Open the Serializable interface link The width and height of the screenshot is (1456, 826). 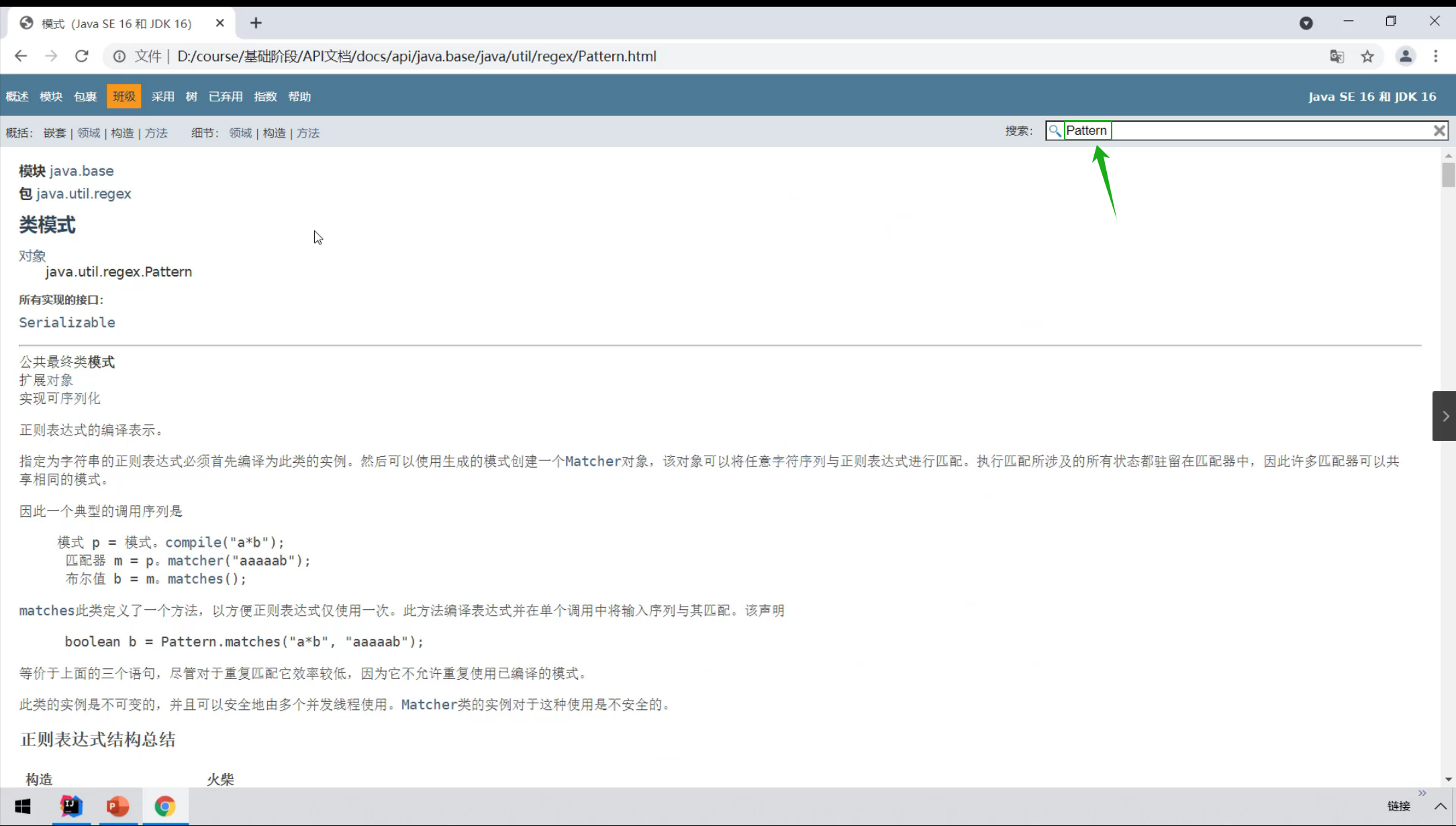pos(67,323)
